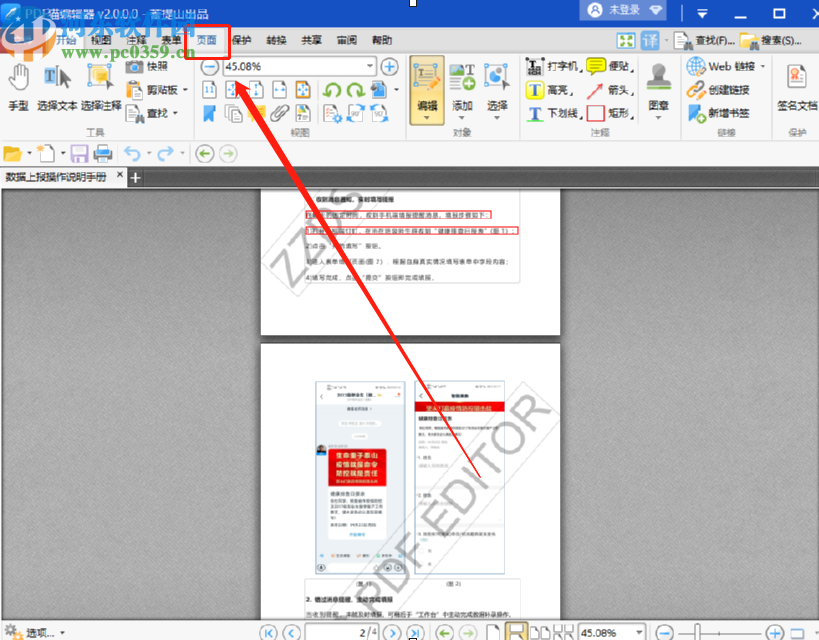
Task: Open the 帮助 ribbon tab
Action: pyautogui.click(x=382, y=40)
